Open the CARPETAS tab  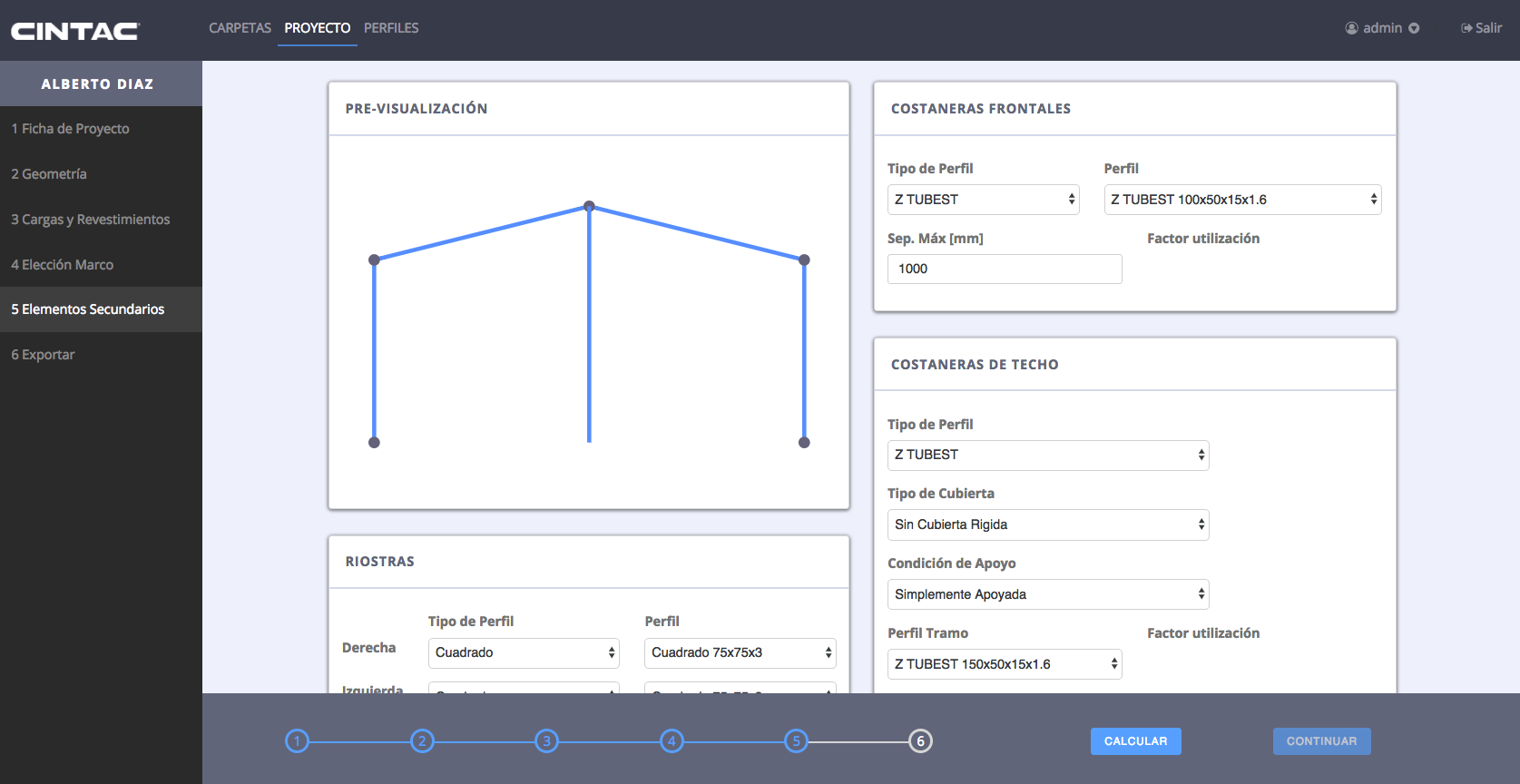tap(240, 28)
